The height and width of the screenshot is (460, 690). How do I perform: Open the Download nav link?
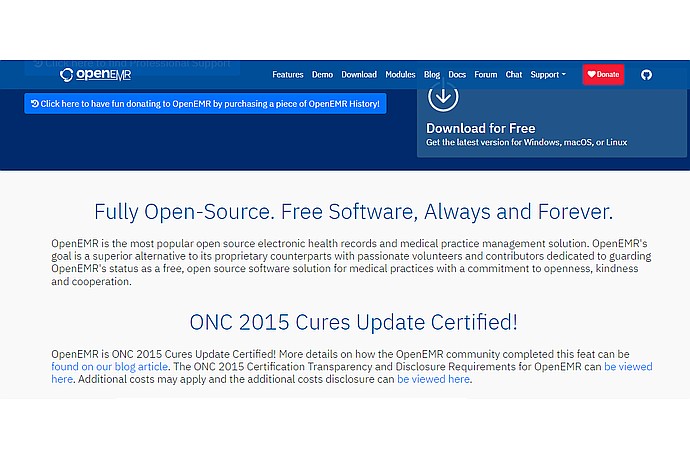[359, 75]
